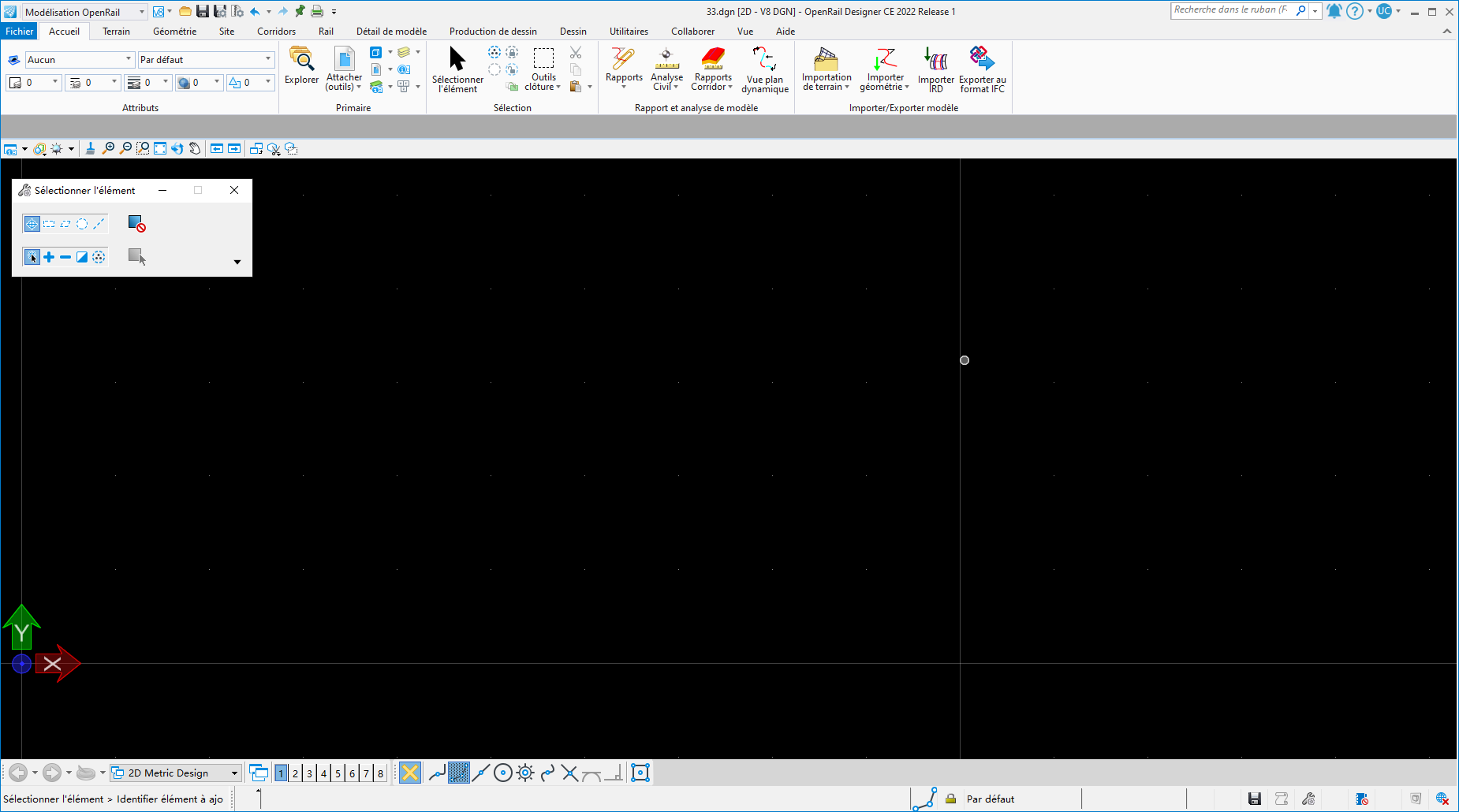Choose Subtract (minus) selection mode
This screenshot has width=1459, height=812.
[65, 257]
